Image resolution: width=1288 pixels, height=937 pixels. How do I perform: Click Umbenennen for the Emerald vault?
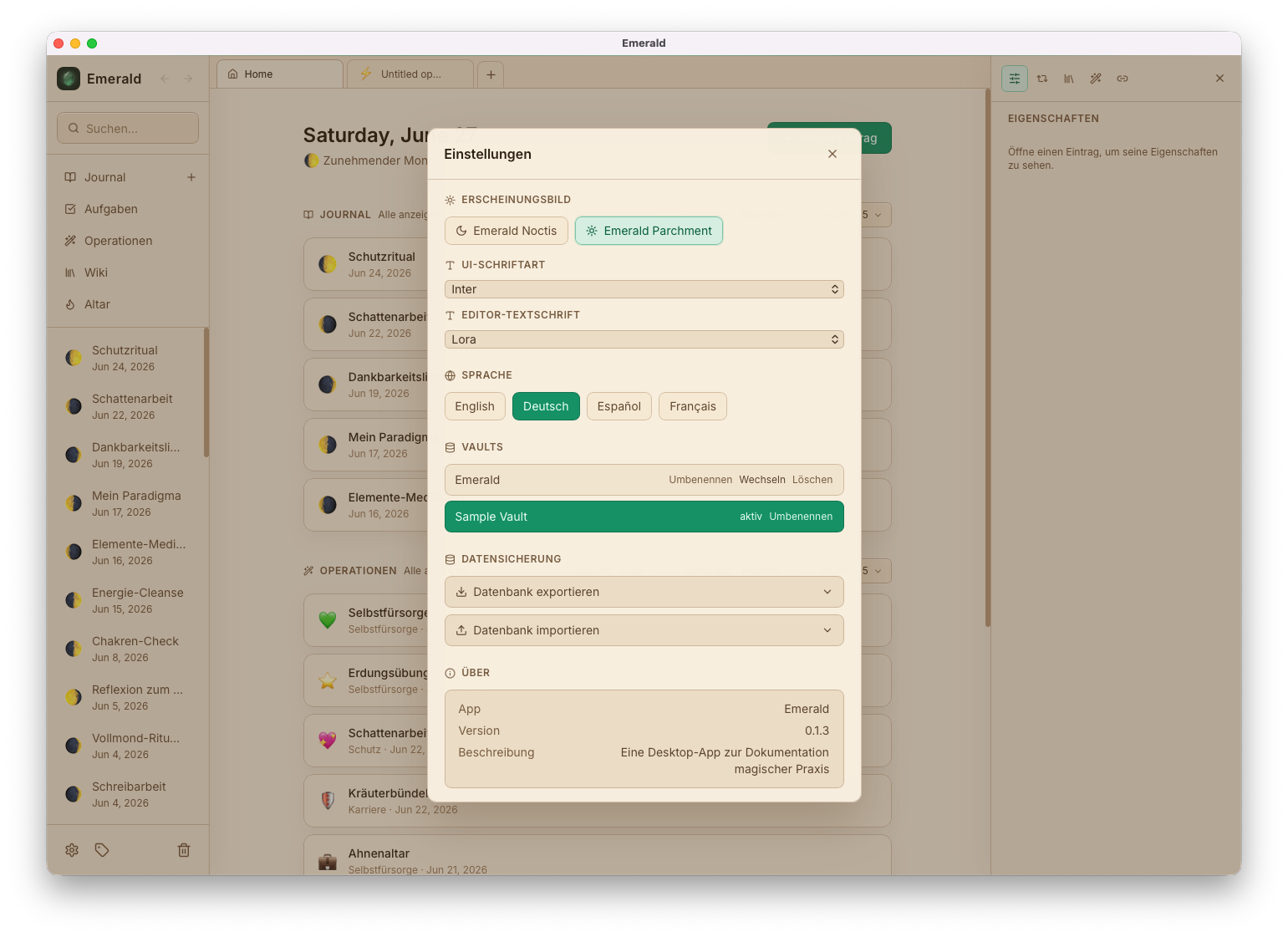tap(700, 480)
